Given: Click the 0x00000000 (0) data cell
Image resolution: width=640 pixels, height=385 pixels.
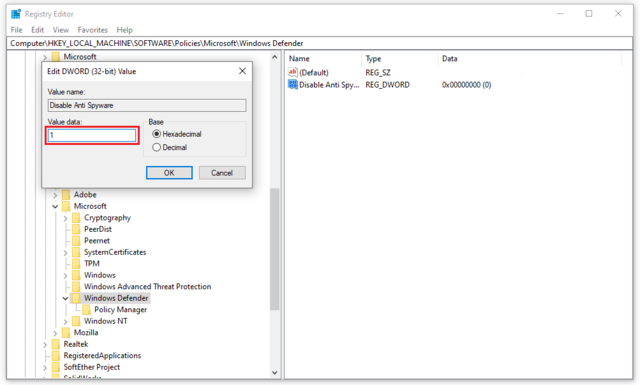Looking at the screenshot, I should [x=467, y=85].
